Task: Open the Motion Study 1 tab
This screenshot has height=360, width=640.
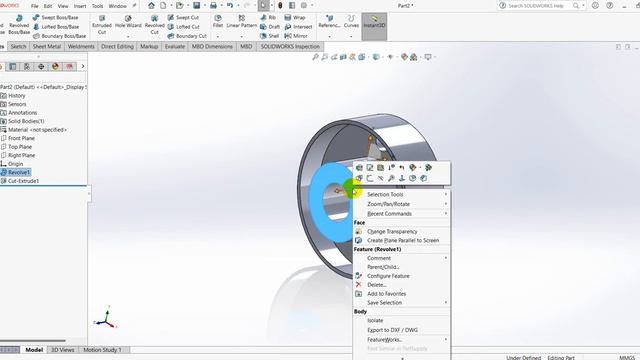Action: (102, 350)
